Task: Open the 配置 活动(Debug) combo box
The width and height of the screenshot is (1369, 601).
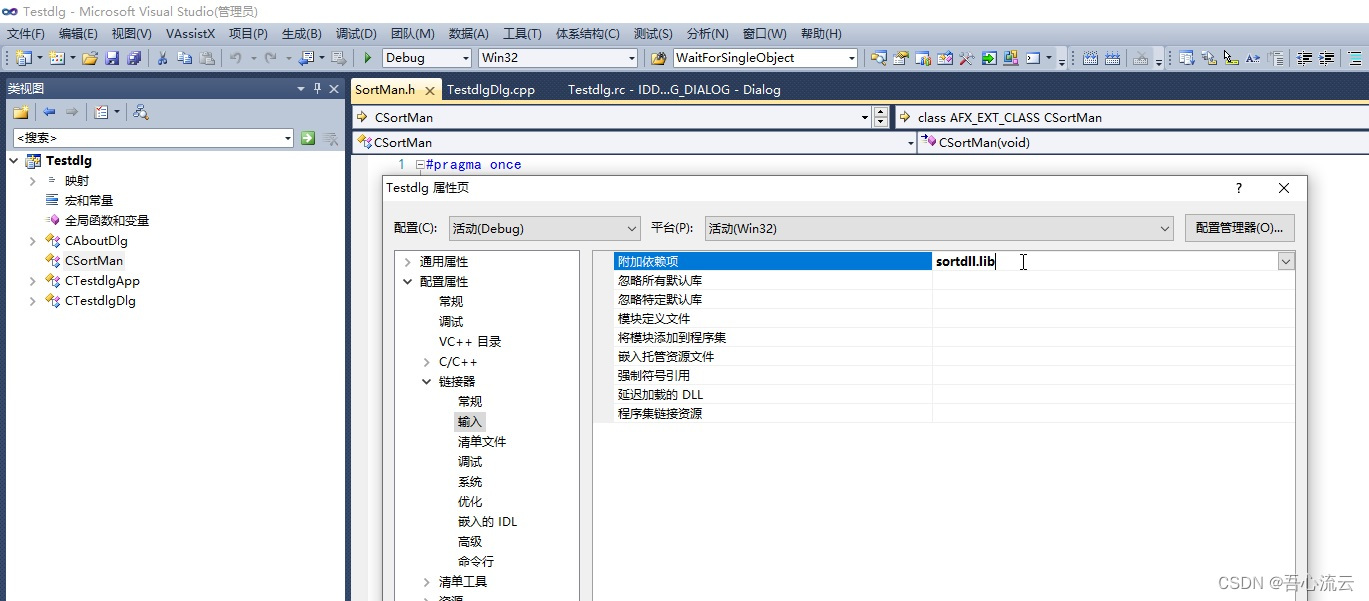Action: coord(544,228)
